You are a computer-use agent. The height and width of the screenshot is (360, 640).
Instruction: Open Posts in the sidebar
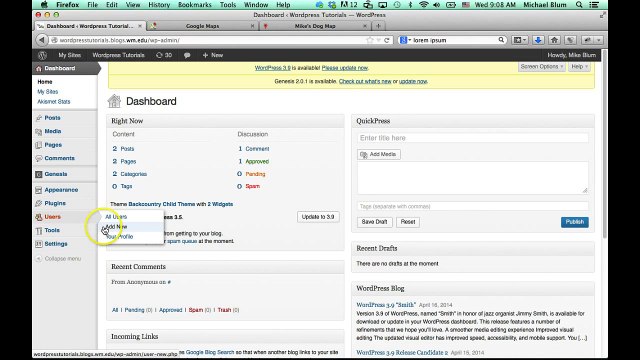(52, 118)
